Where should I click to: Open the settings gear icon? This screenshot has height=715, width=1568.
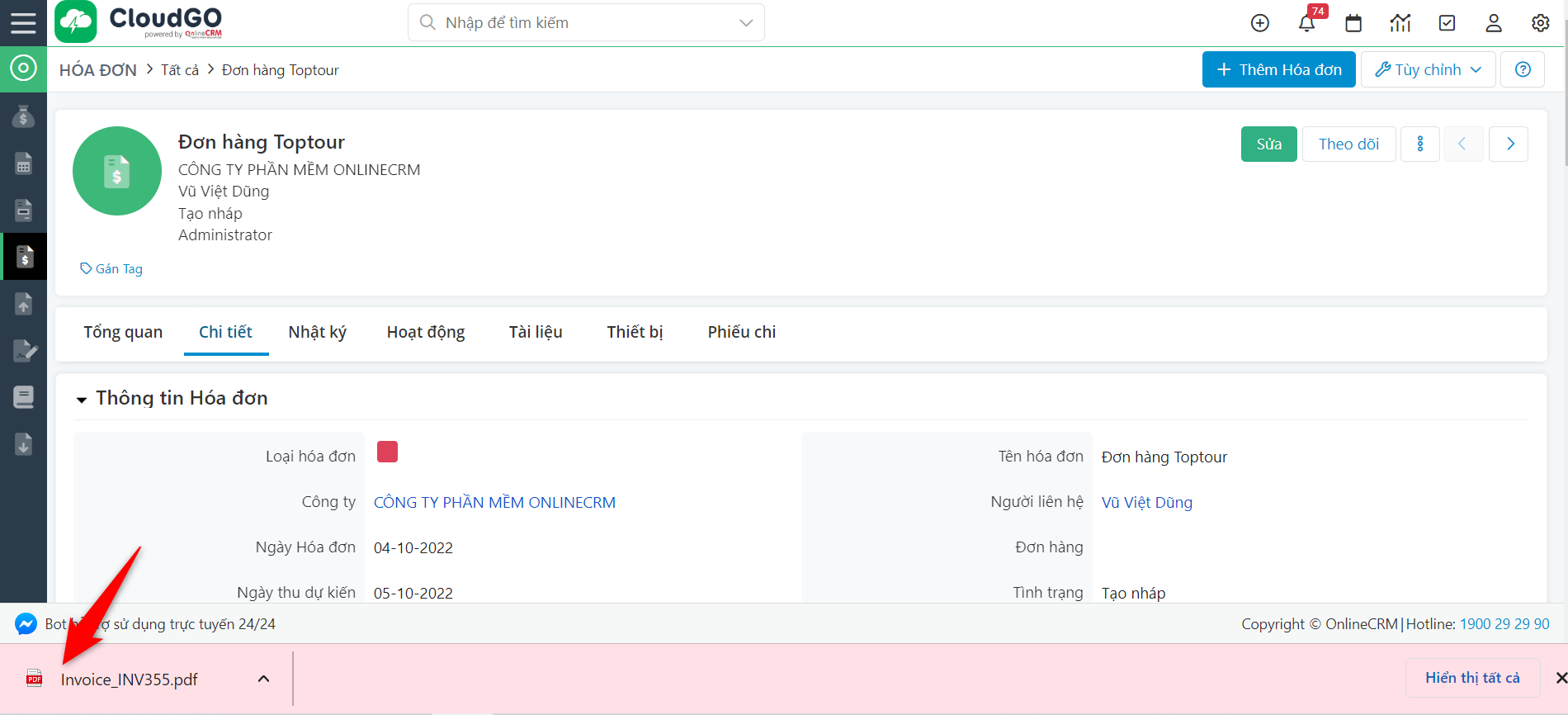(1541, 23)
